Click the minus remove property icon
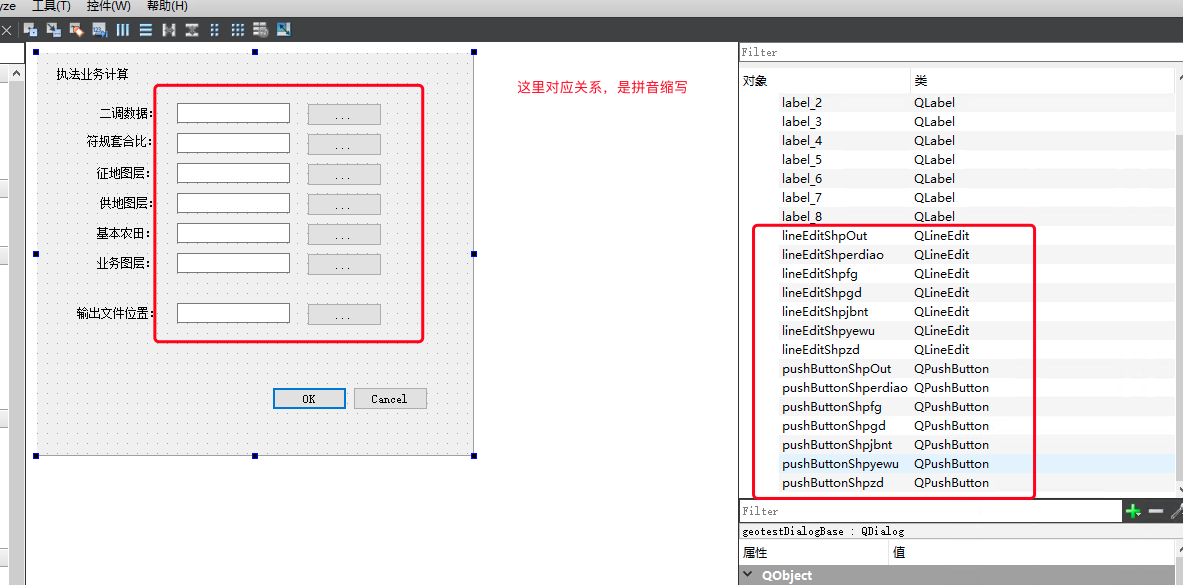1183x585 pixels. (1156, 511)
